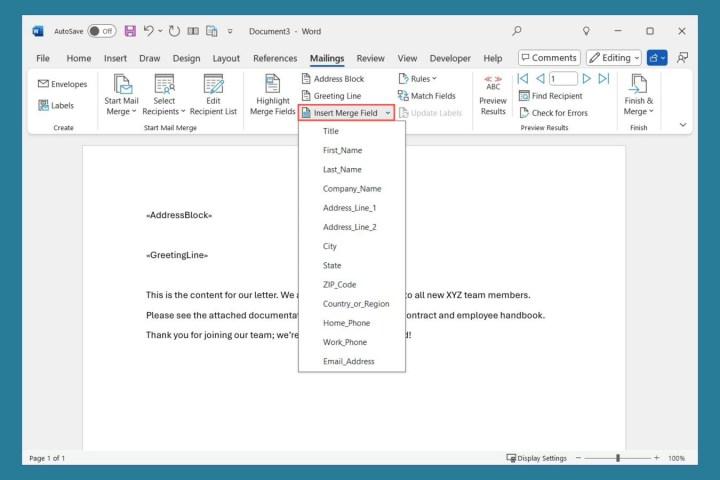Click the record number input box
This screenshot has height=480, width=720.
(563, 78)
